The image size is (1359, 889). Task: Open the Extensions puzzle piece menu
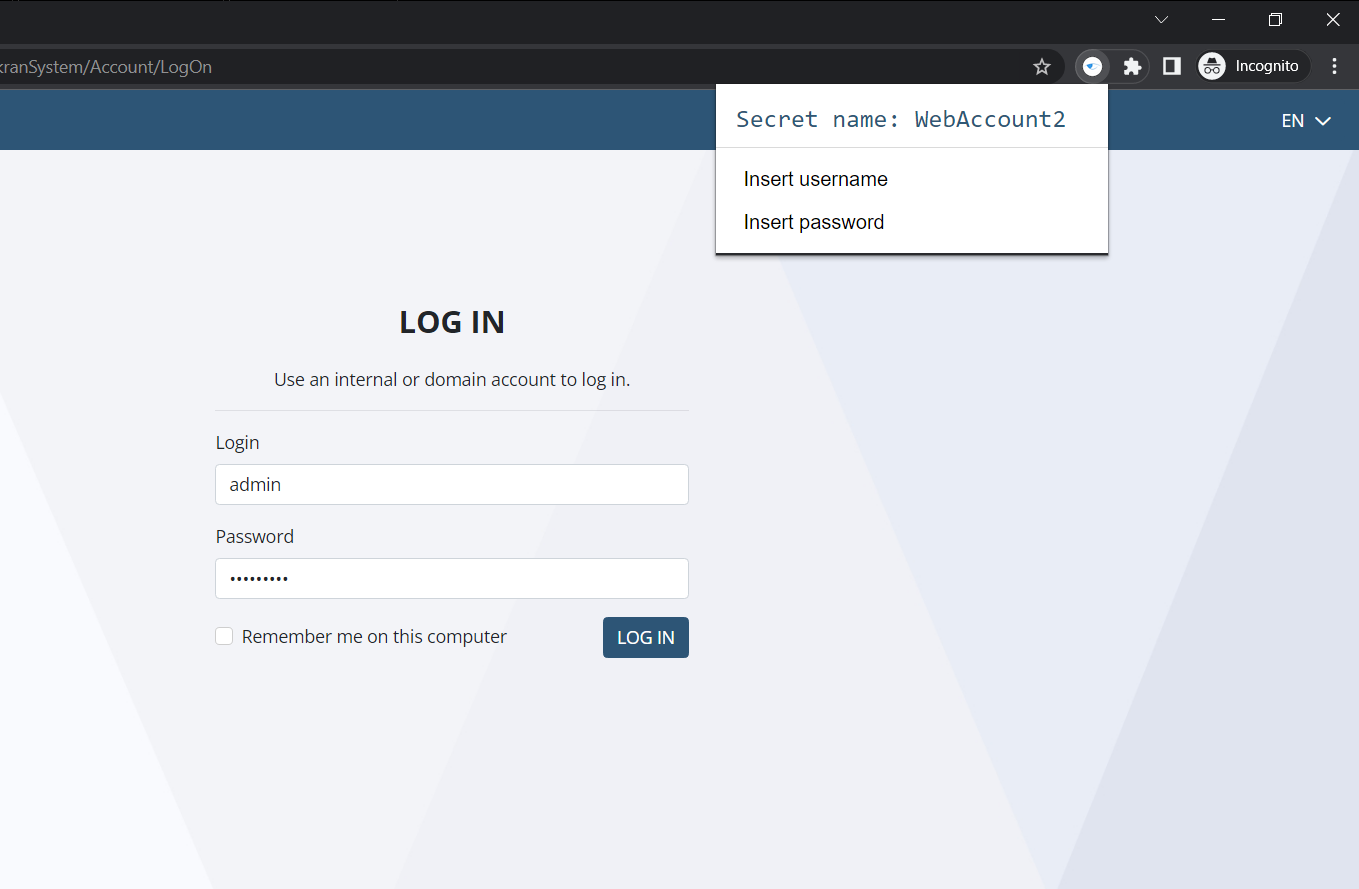click(x=1132, y=67)
